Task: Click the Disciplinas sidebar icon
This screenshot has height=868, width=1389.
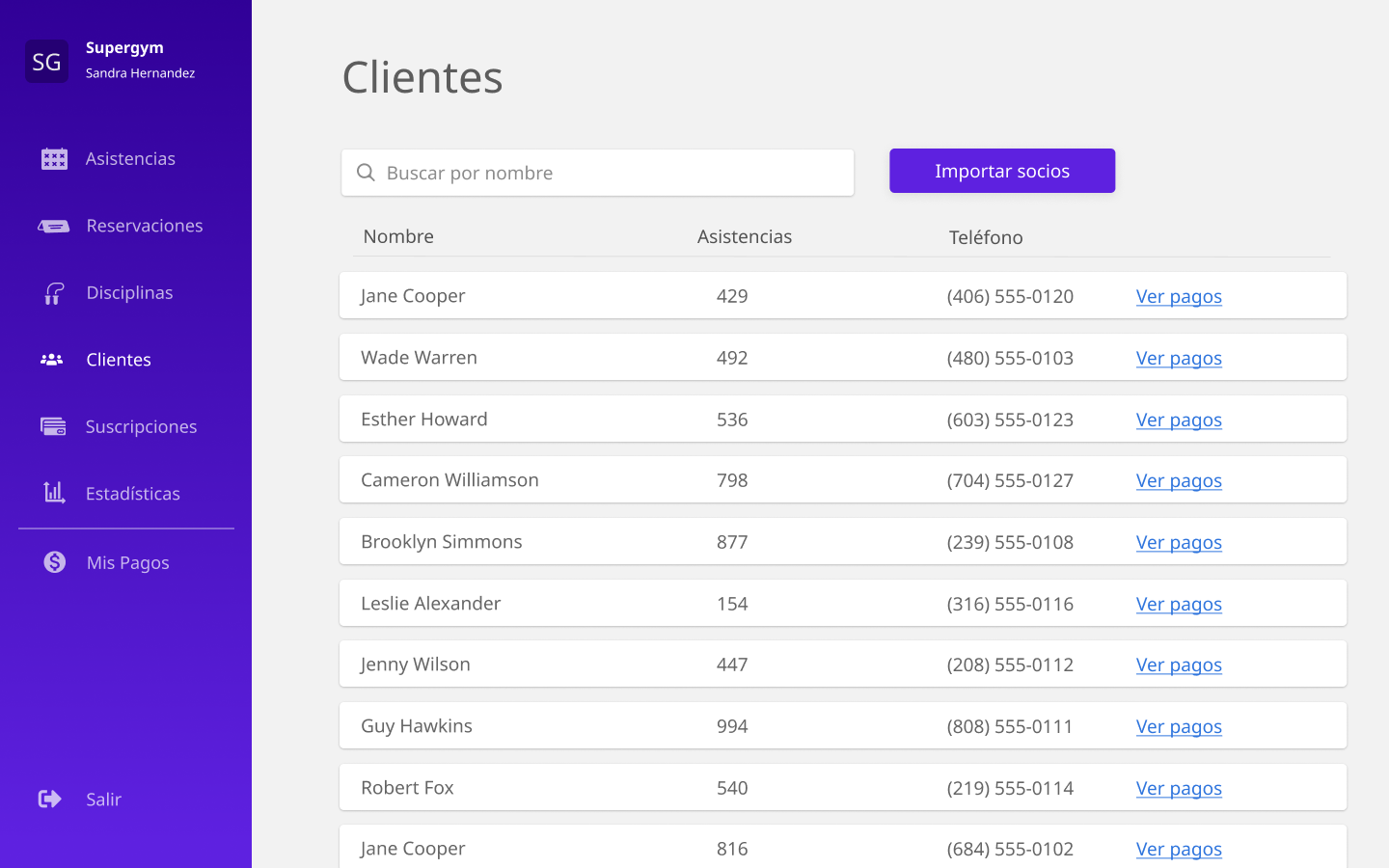Action: 54,292
